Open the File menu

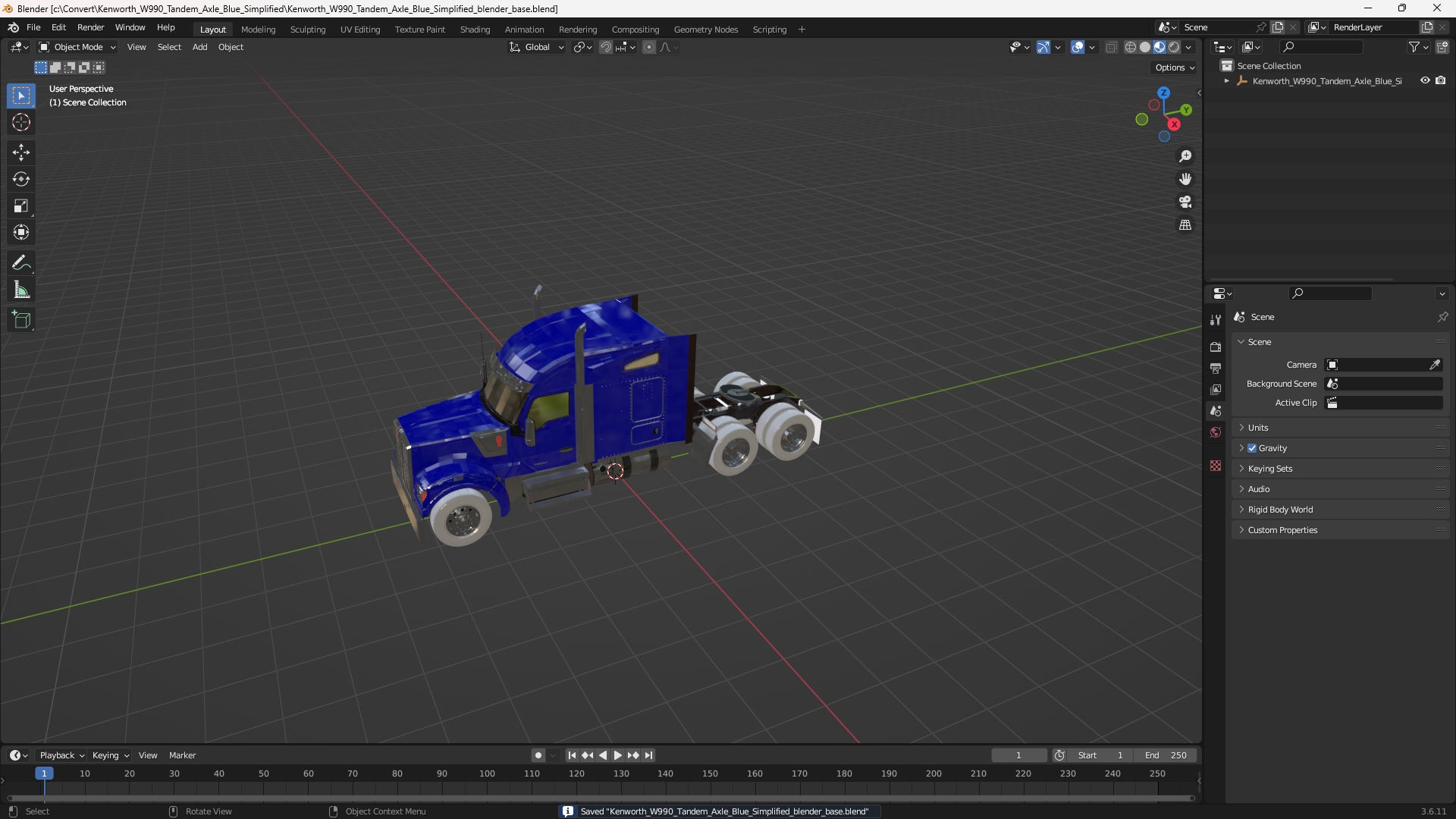33,27
